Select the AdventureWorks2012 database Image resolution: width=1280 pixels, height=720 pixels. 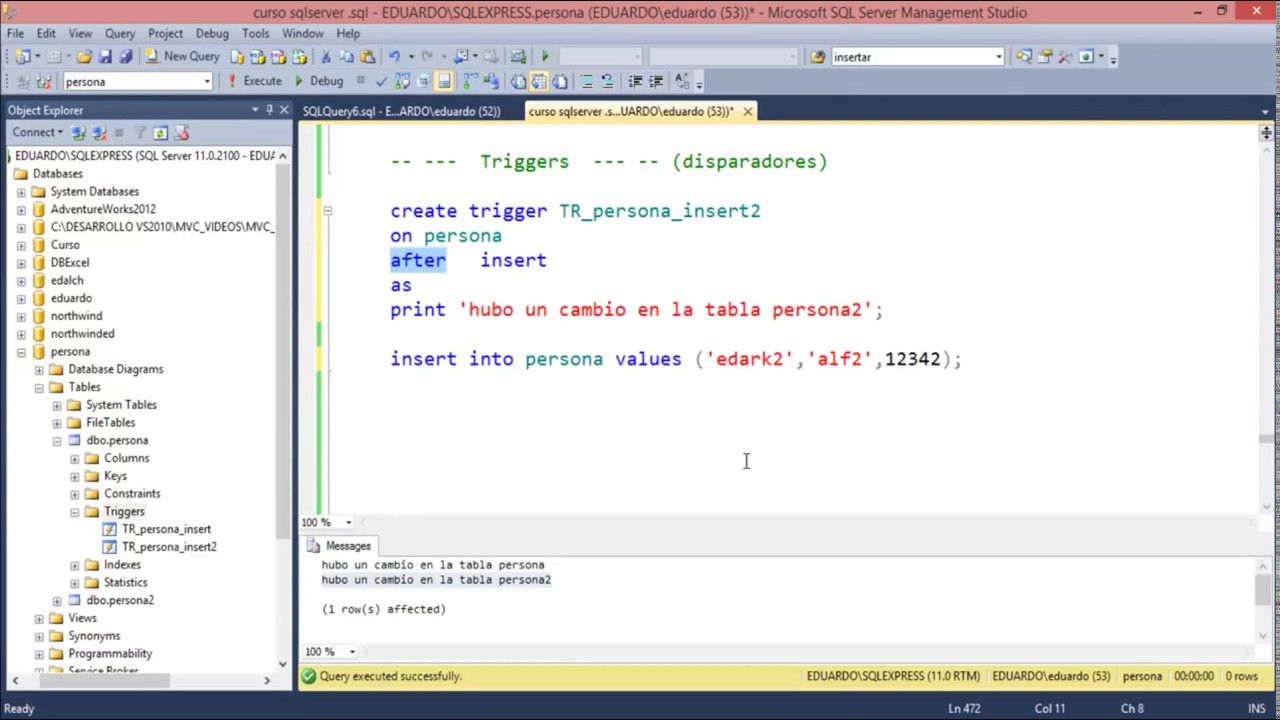tap(103, 209)
